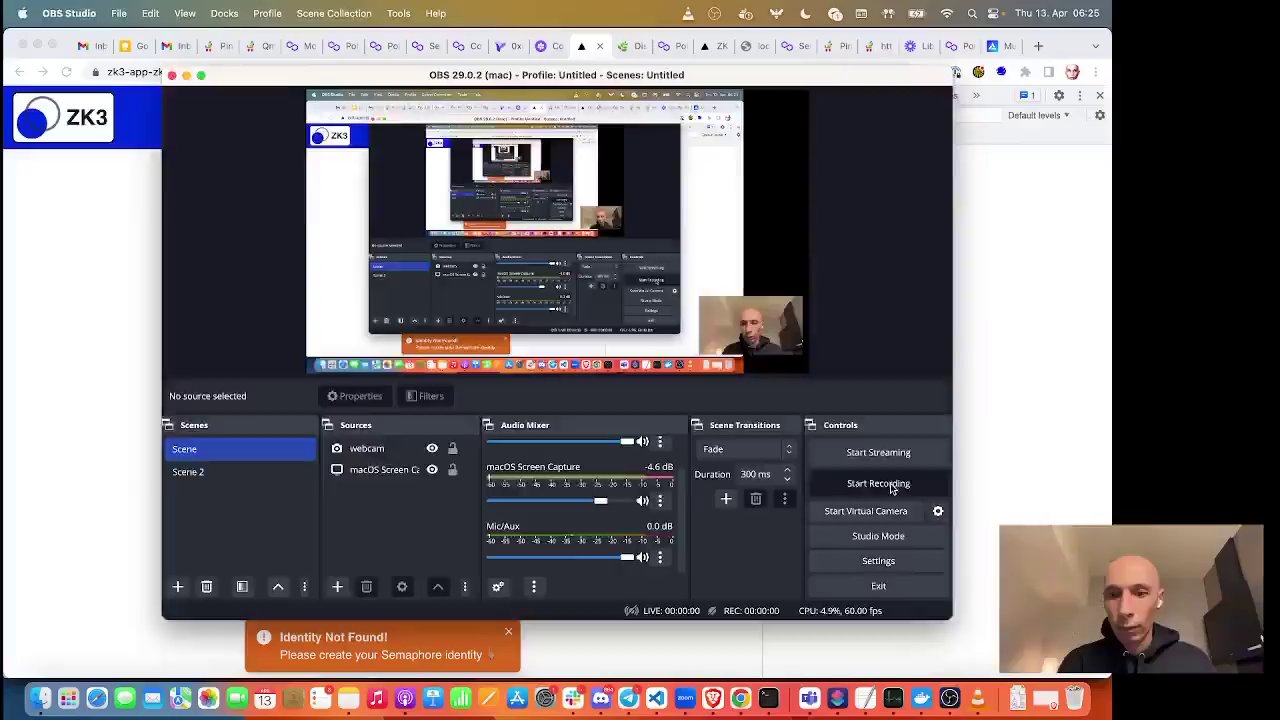Open the Tools menu
This screenshot has width=1280, height=720.
coord(398,13)
